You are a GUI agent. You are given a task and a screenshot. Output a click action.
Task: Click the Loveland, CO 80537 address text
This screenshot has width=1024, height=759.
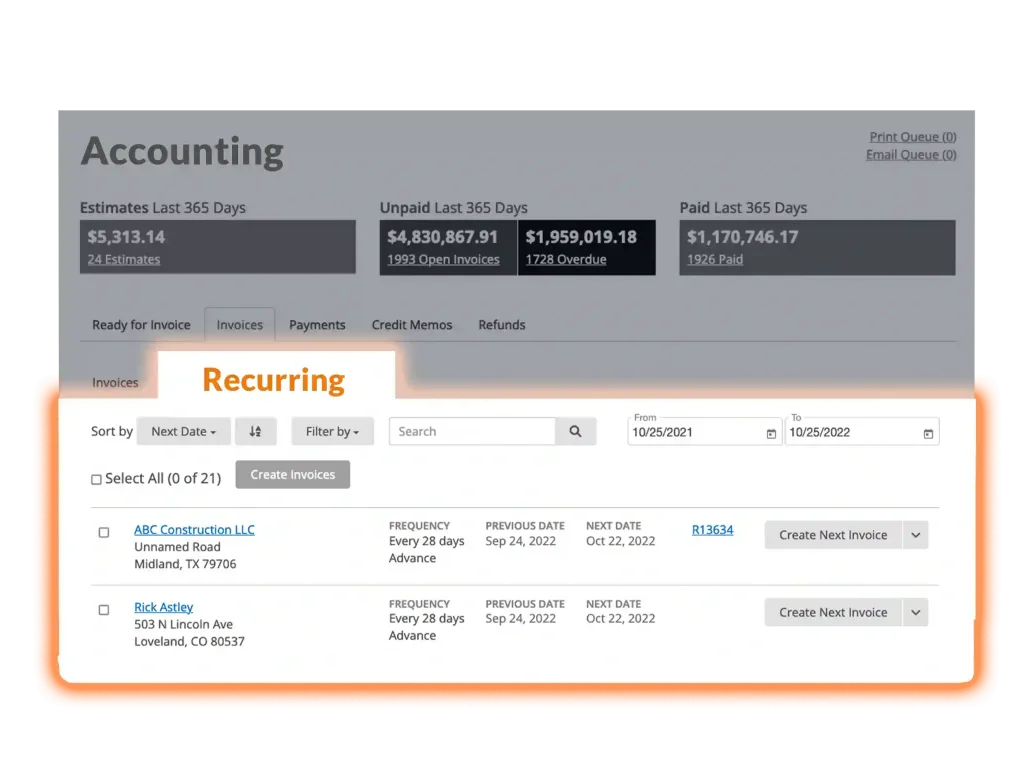point(189,641)
